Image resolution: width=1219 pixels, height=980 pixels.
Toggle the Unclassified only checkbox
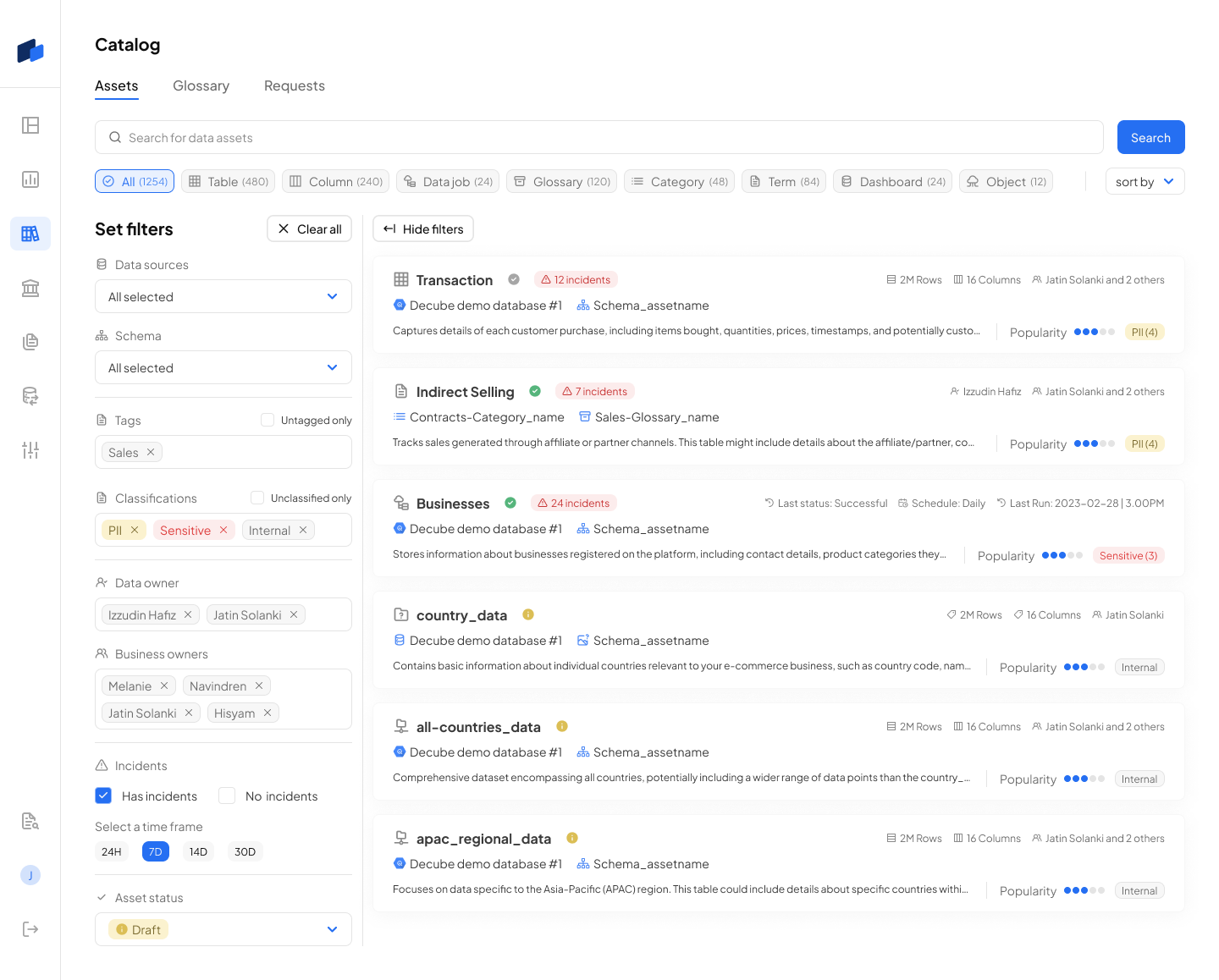click(257, 498)
